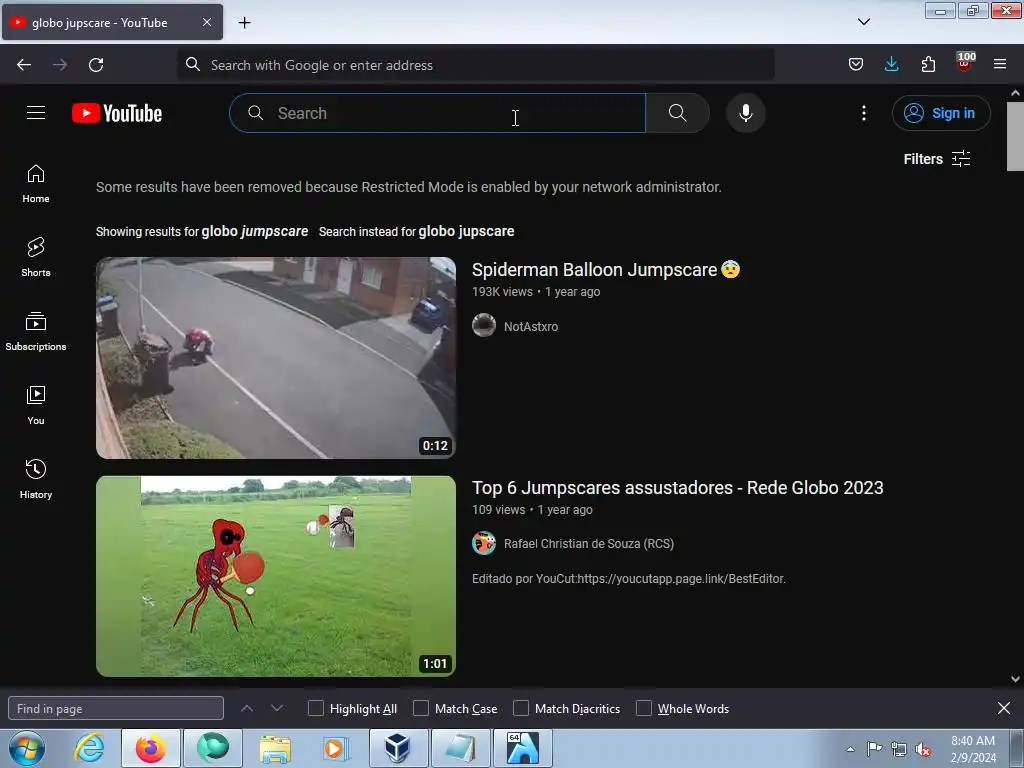
Task: Open the You section in sidebar
Action: [x=36, y=406]
